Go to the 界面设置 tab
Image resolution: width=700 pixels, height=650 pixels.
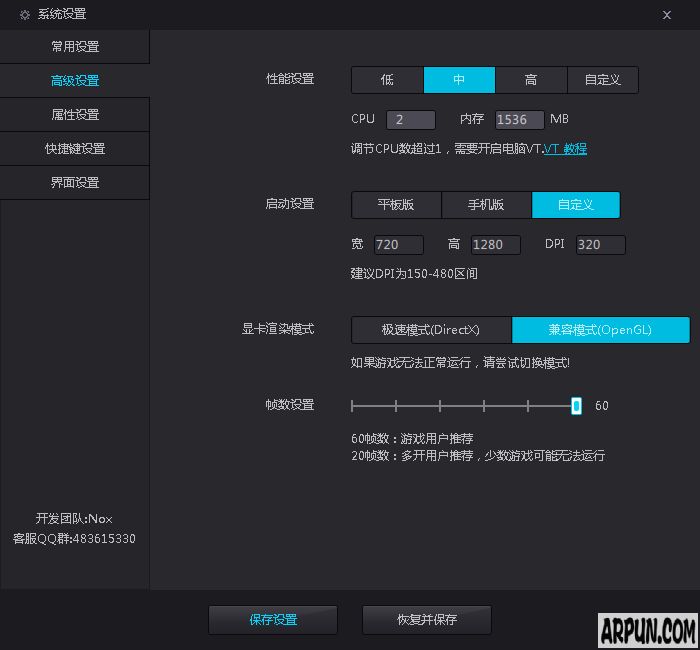75,183
